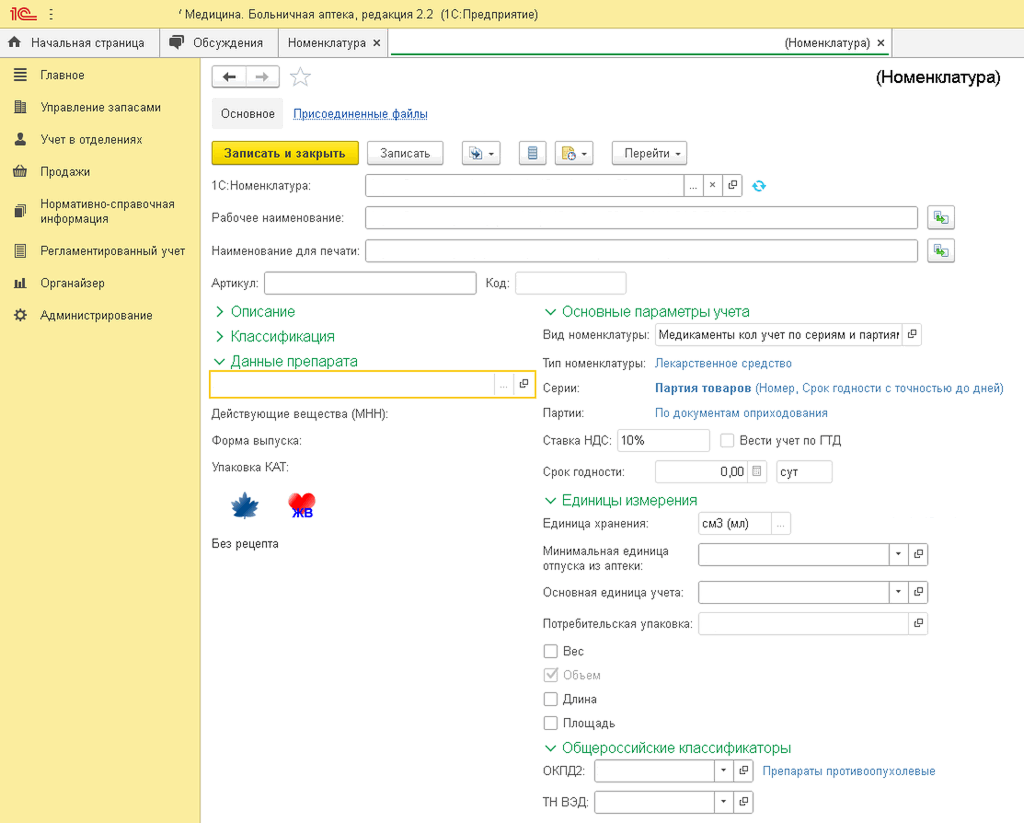Click into the Артикул input field

[370, 283]
